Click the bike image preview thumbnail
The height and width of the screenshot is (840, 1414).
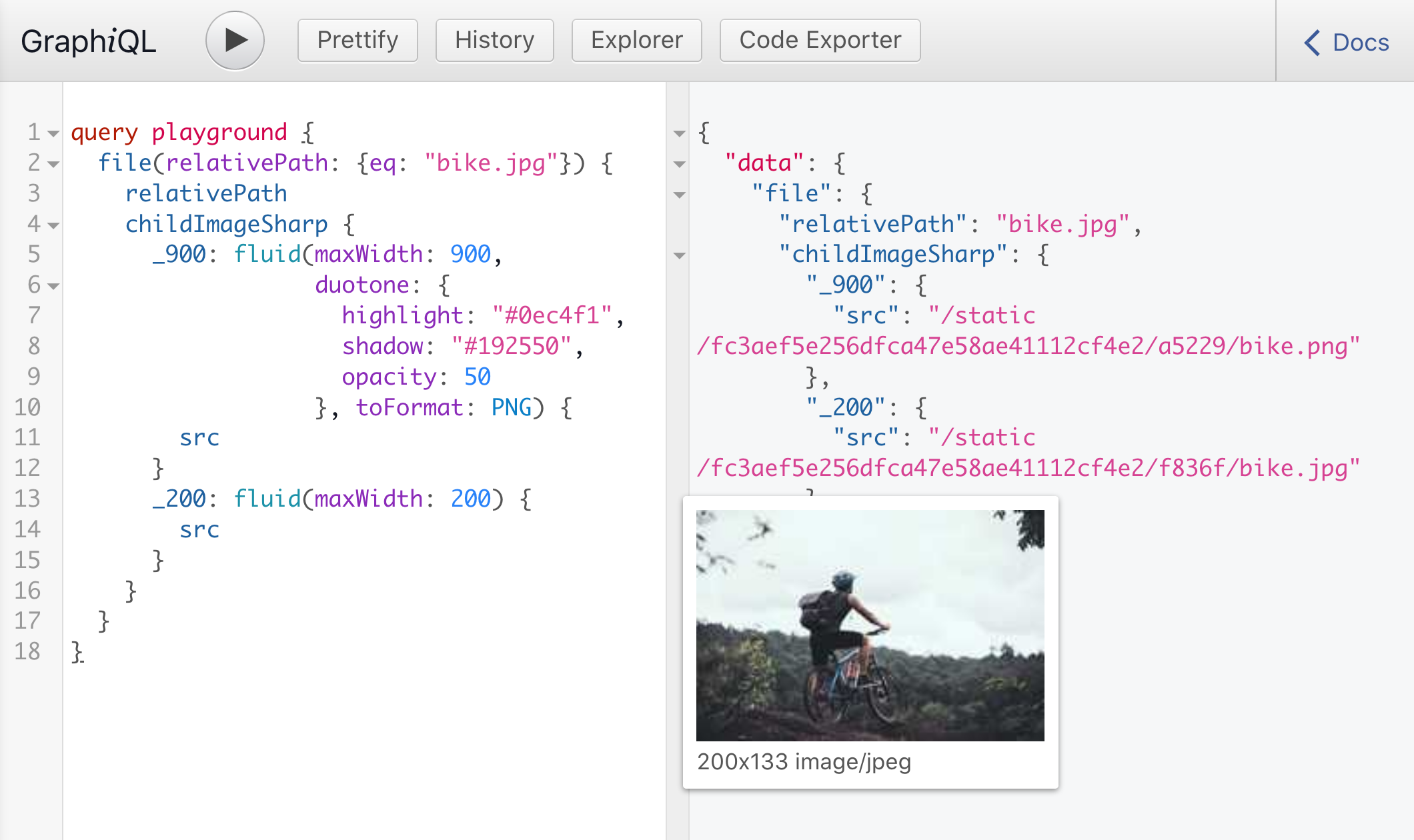click(x=870, y=625)
